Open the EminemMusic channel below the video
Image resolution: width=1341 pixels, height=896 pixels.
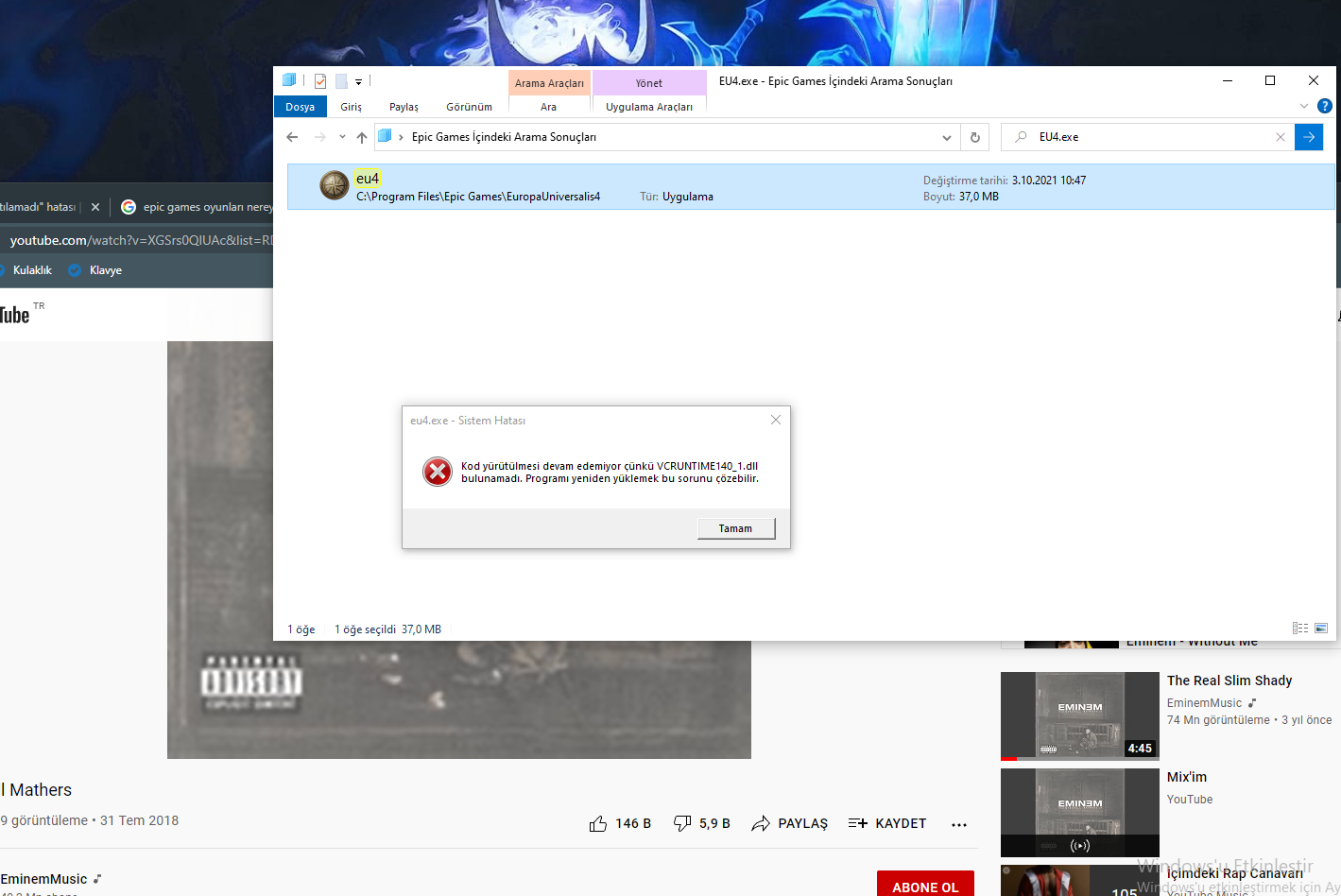[x=43, y=879]
